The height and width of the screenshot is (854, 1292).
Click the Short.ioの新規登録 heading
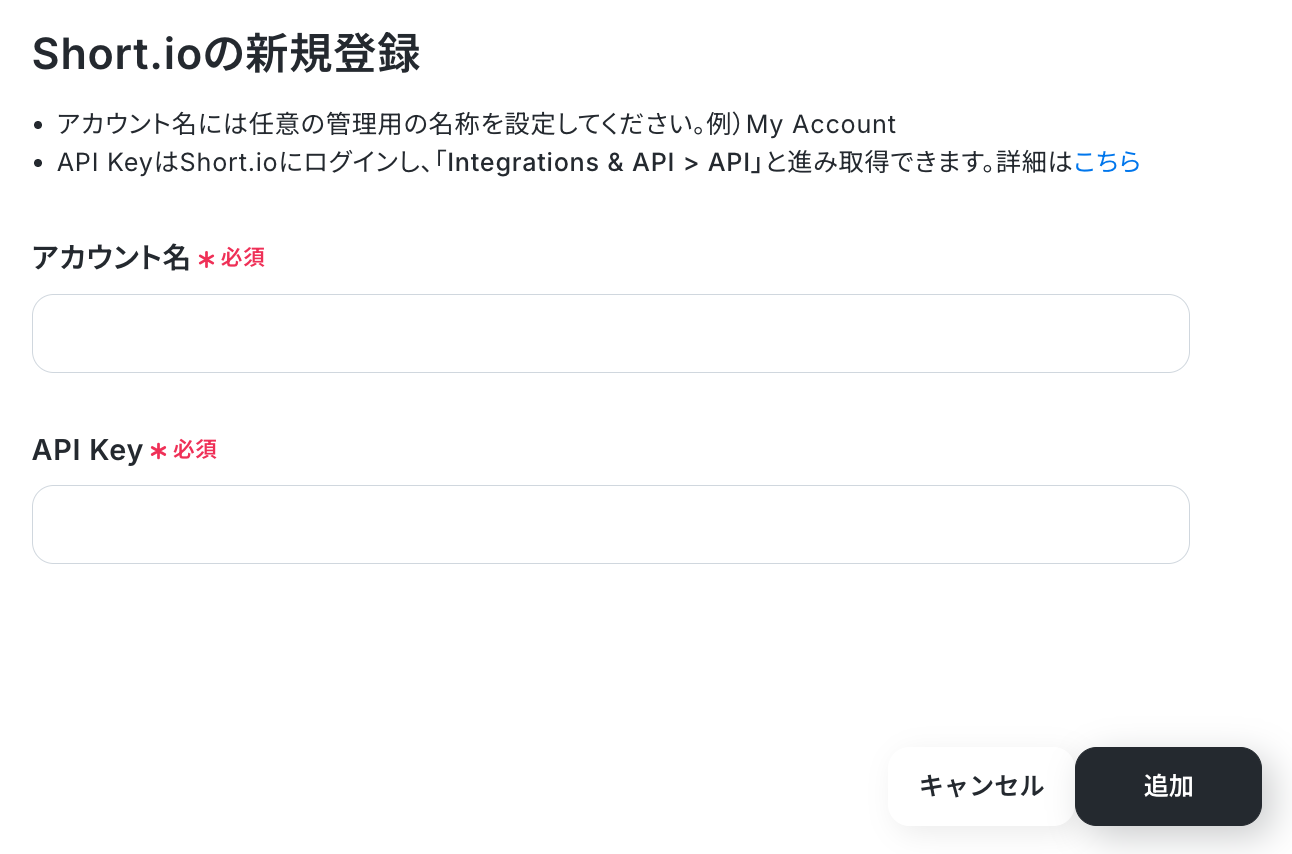coord(226,55)
